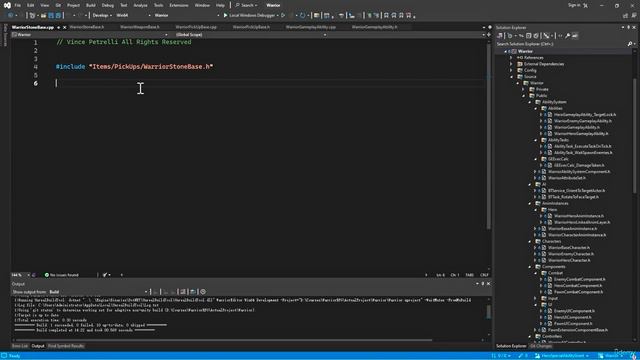The height and width of the screenshot is (360, 640).
Task: Open the Extensions menu
Action: click(x=179, y=5)
